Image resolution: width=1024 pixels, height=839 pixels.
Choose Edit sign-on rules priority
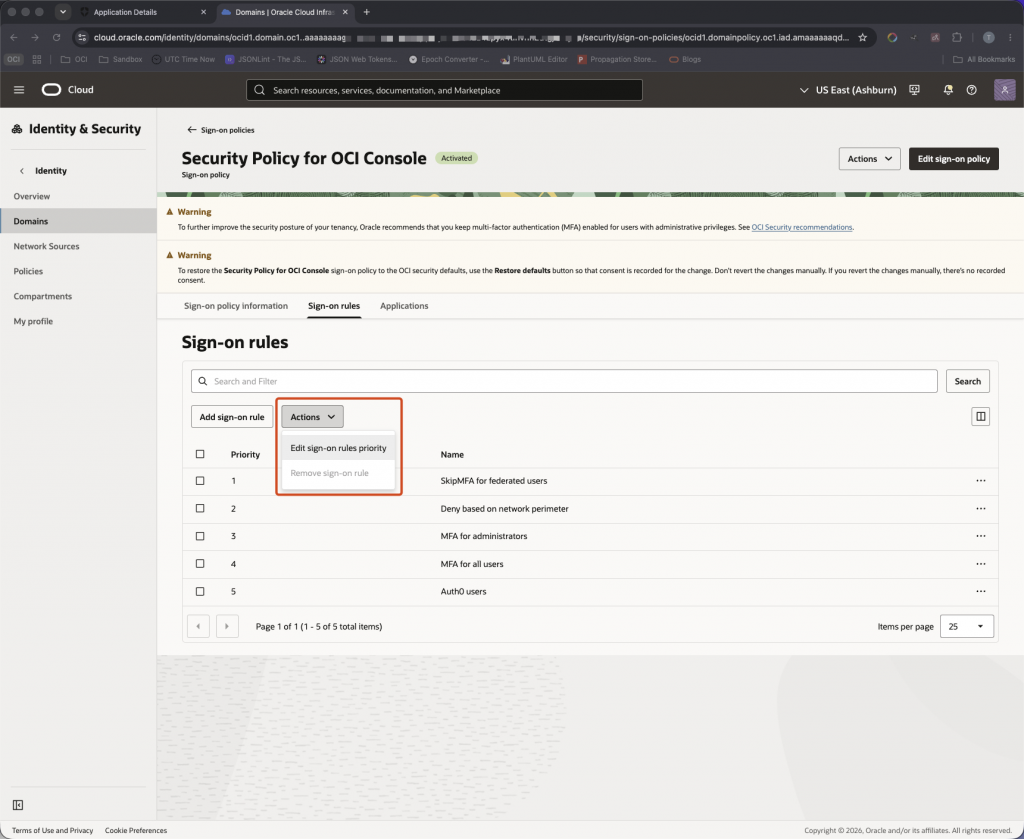pos(338,448)
